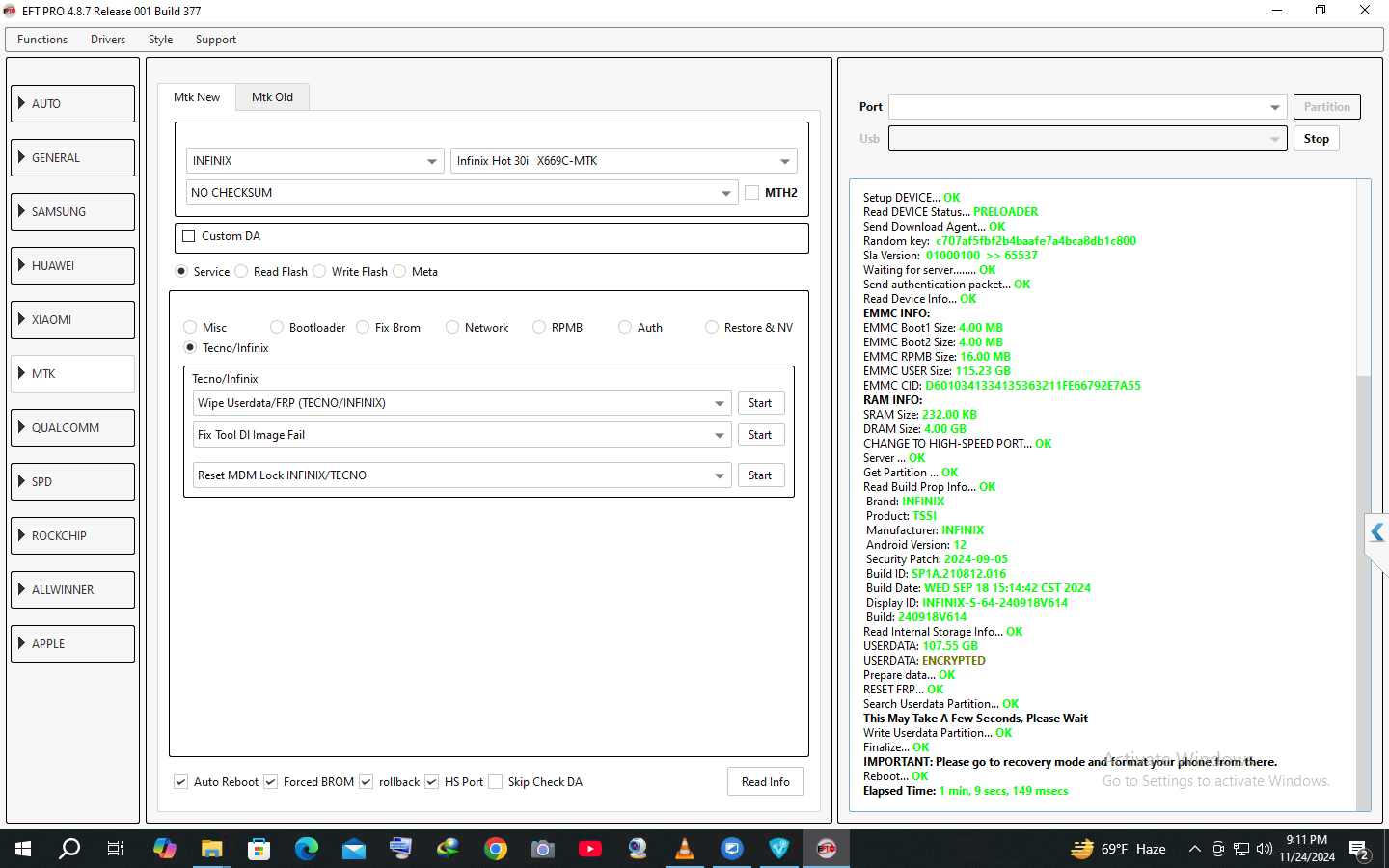Screen dimensions: 1389x868
Task: Launch Copilot from the taskbar
Action: [164, 849]
